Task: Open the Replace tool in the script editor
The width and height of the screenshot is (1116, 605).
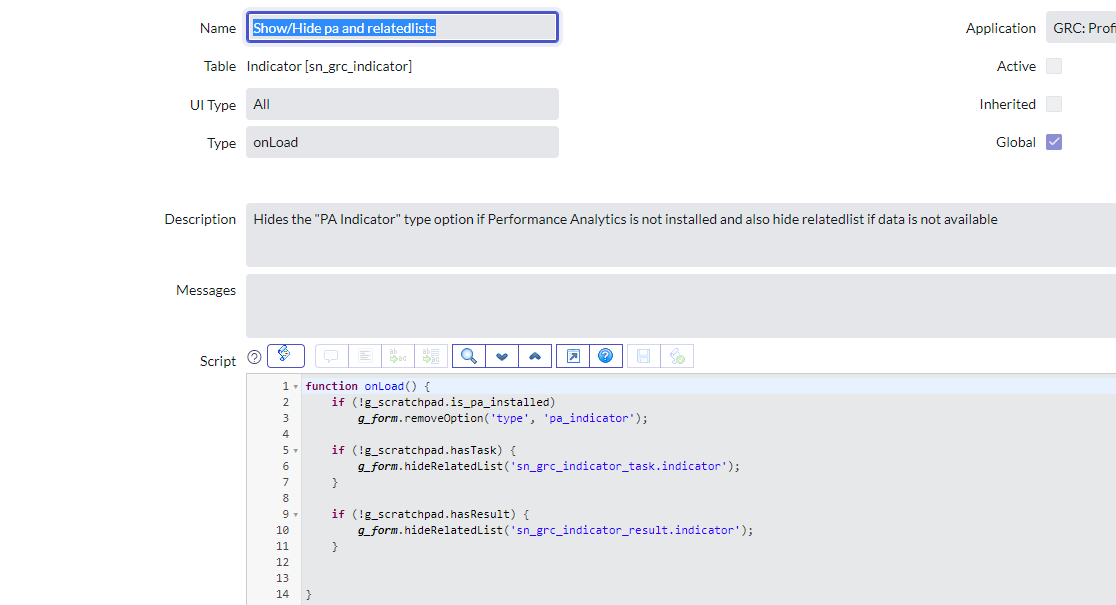Action: 398,355
